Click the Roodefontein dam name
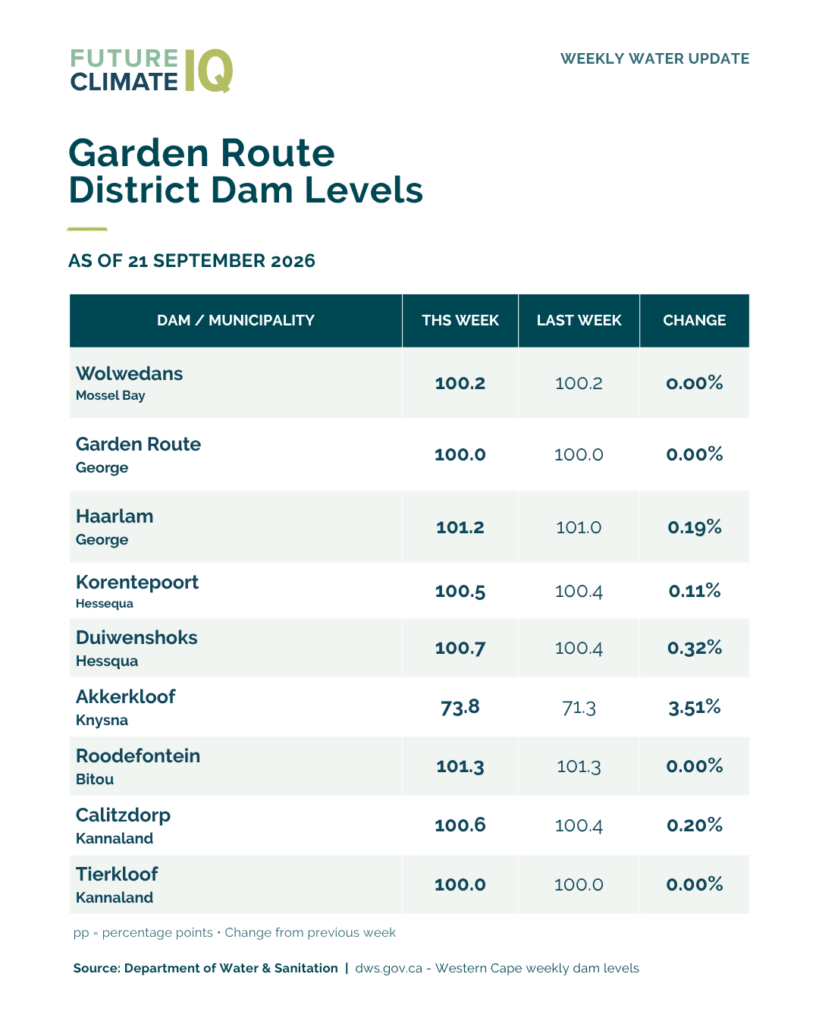The image size is (819, 1024). (x=138, y=756)
